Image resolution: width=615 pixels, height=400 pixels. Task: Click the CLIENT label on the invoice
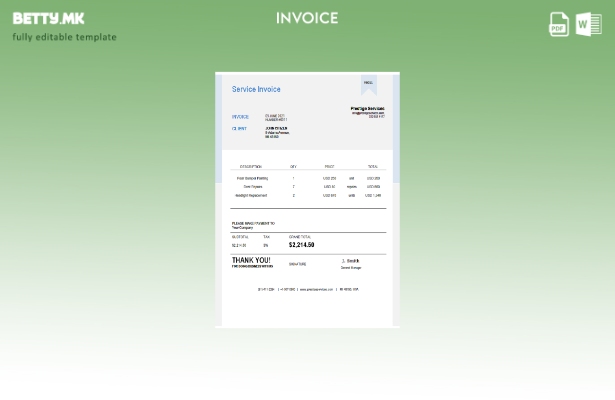(x=240, y=128)
